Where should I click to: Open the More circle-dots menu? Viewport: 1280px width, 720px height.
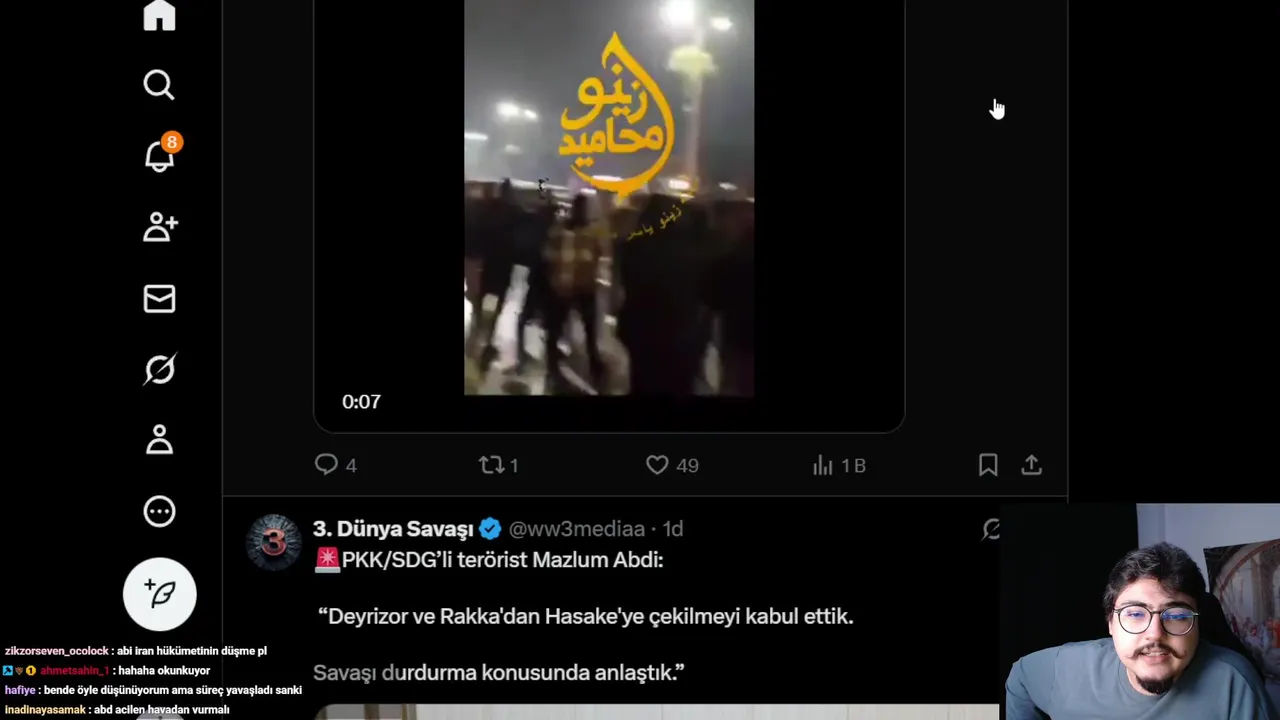point(159,512)
